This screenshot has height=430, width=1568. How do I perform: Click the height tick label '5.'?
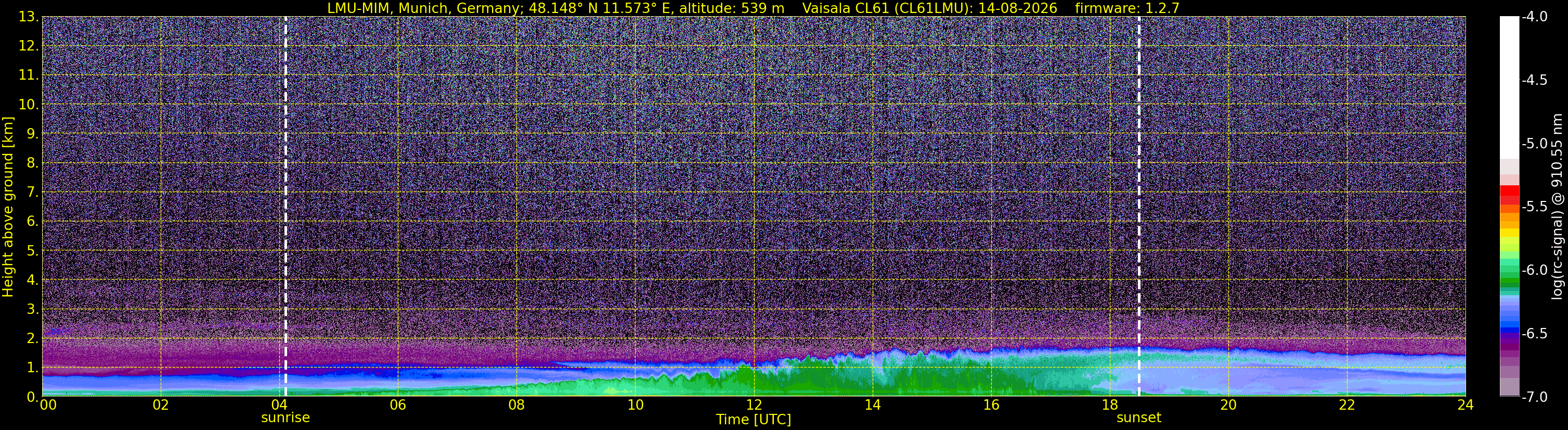coord(32,251)
